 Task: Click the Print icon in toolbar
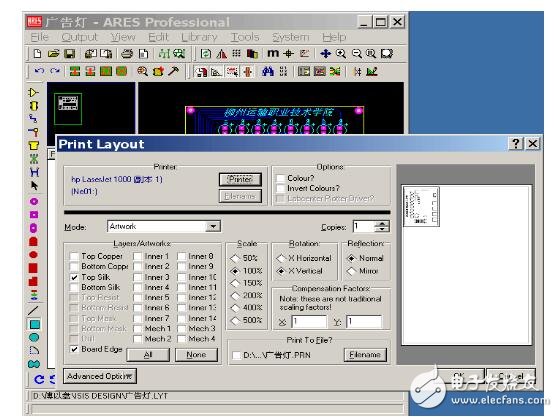point(127,54)
